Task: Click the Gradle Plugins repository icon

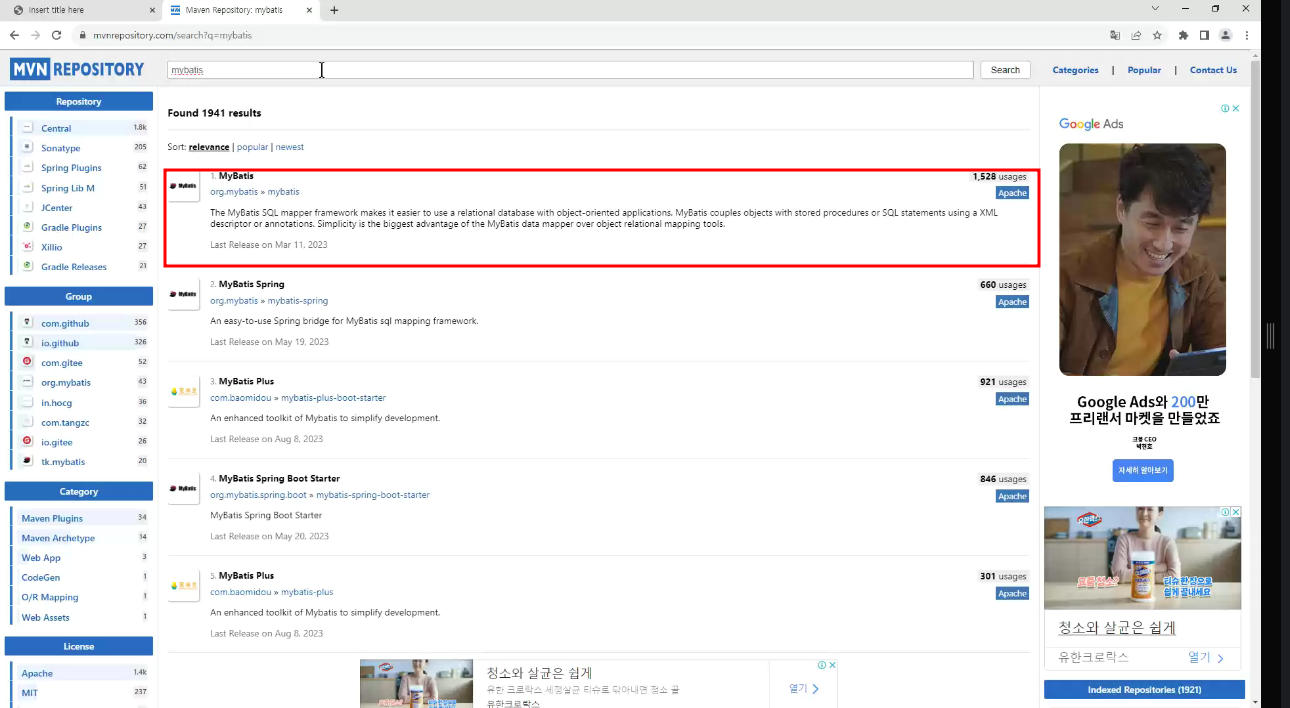Action: pos(28,227)
